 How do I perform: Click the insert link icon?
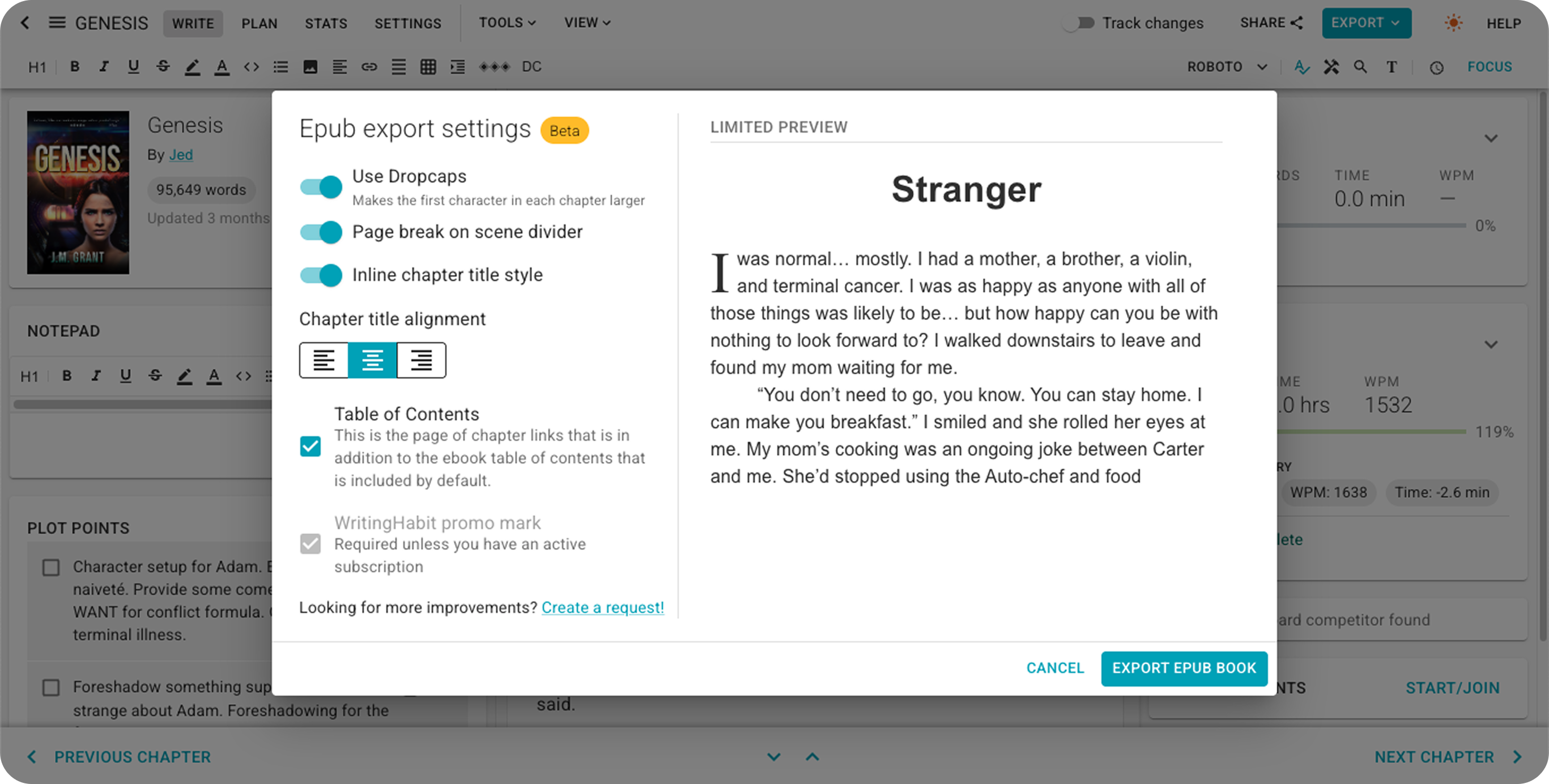point(369,66)
